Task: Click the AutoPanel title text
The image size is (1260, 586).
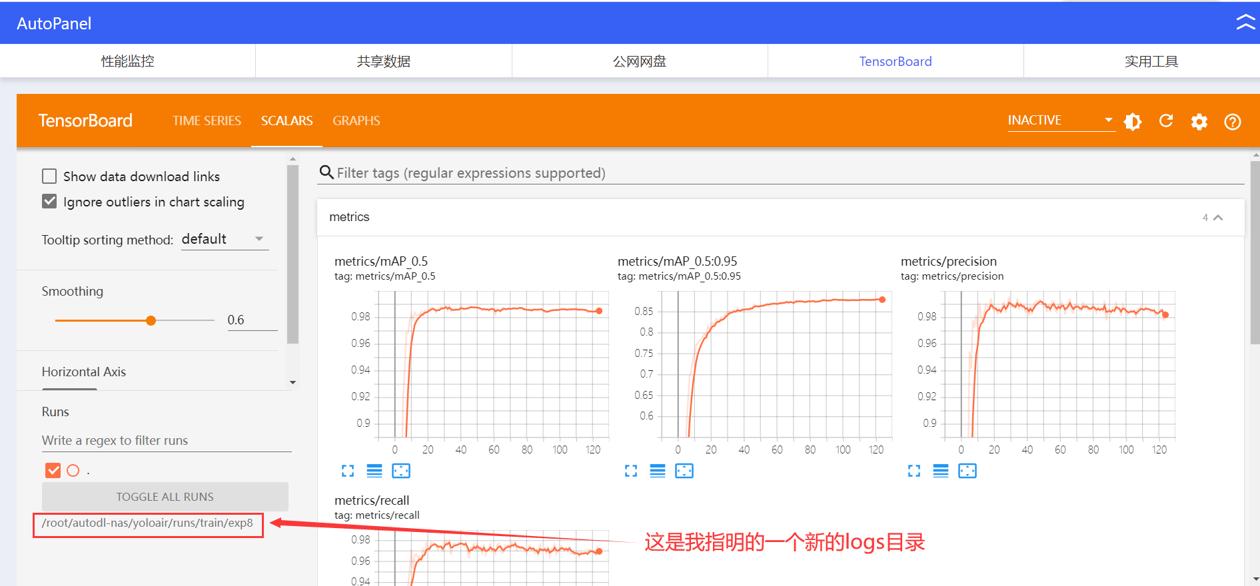Action: pos(54,23)
